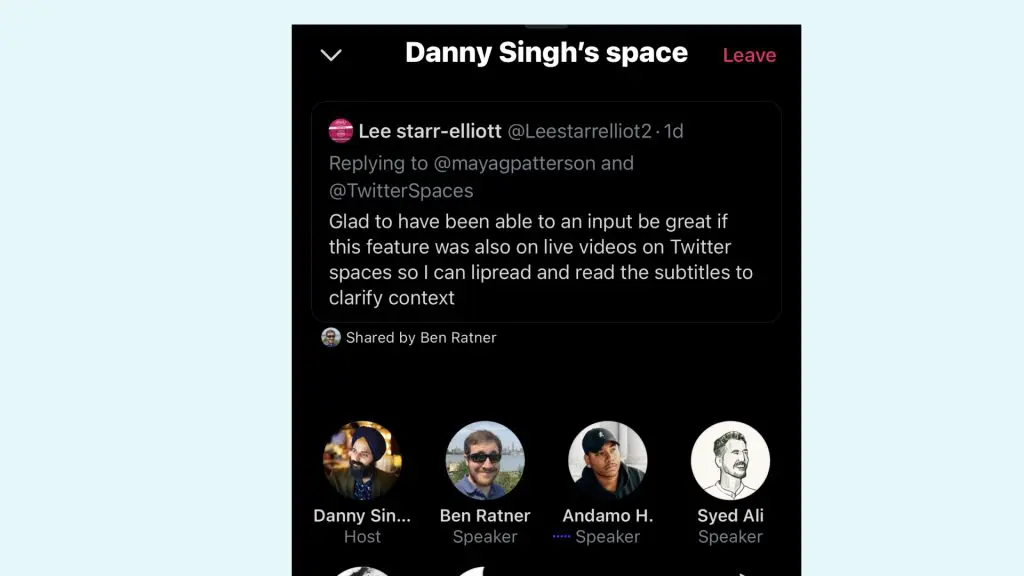
Task: Click the Andamo H. speaker name
Action: click(x=608, y=516)
